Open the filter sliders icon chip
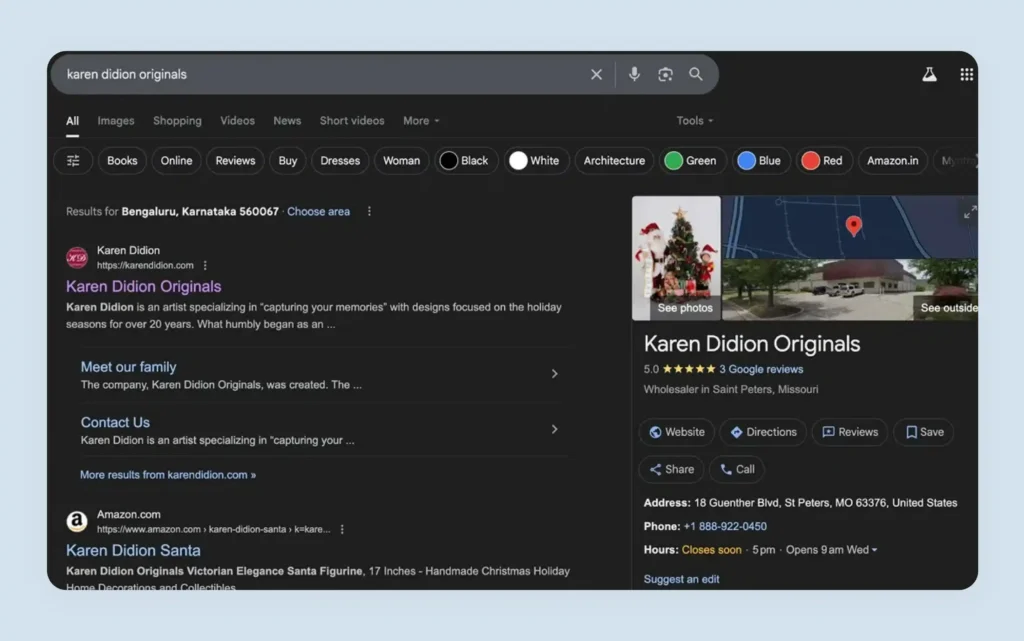This screenshot has width=1024, height=641. pos(73,161)
